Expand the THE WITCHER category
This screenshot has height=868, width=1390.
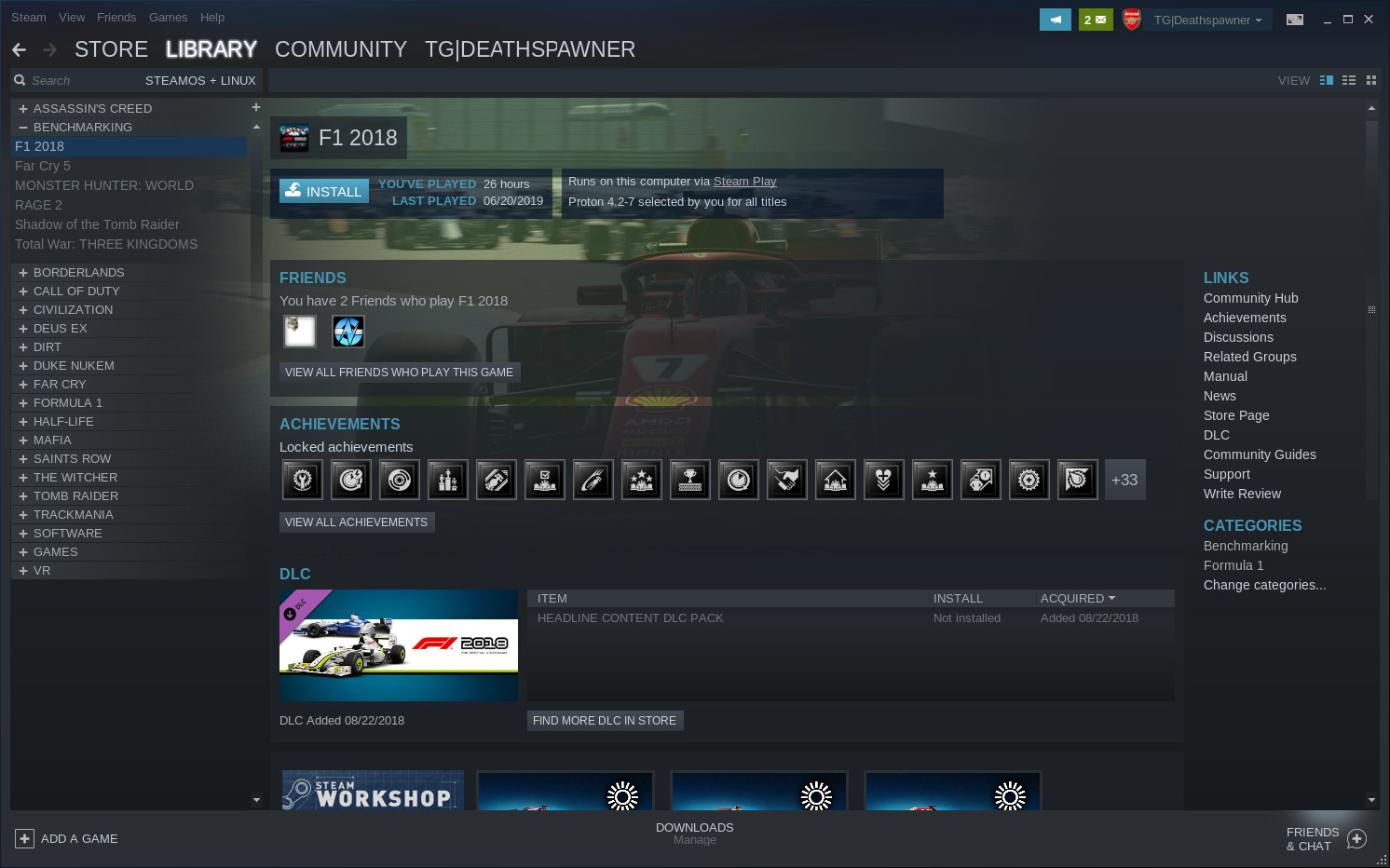coord(23,477)
